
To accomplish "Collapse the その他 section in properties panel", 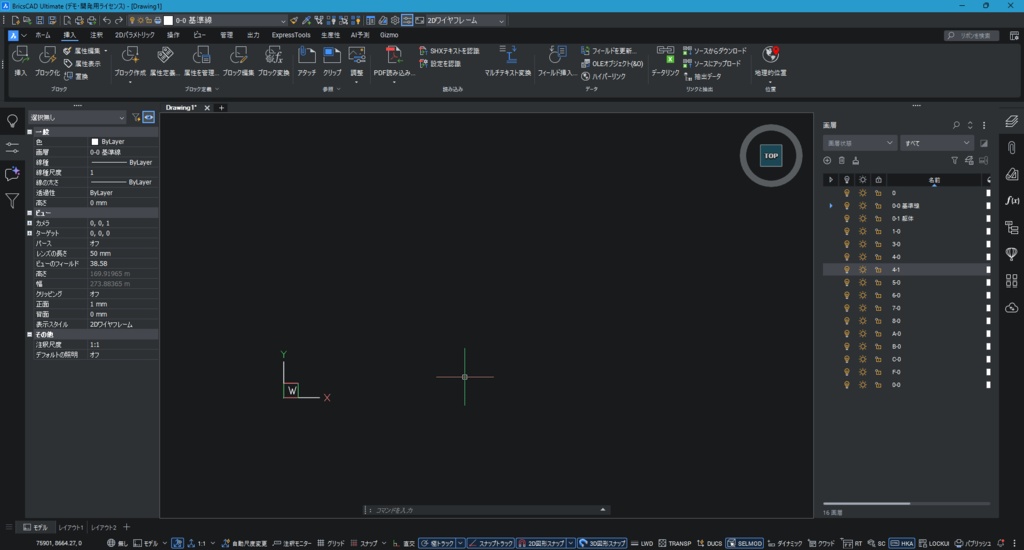I will pos(29,334).
